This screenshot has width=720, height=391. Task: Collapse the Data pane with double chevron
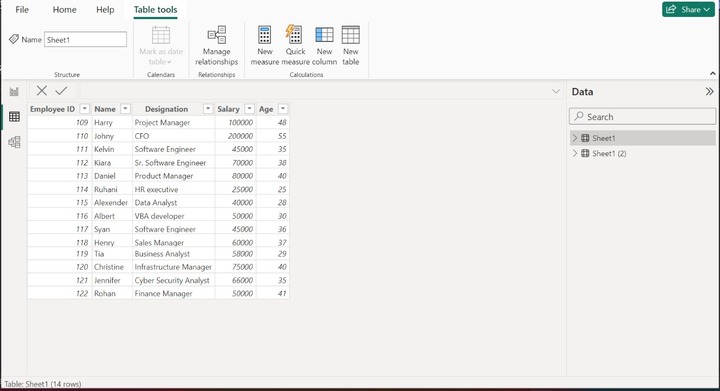[709, 91]
